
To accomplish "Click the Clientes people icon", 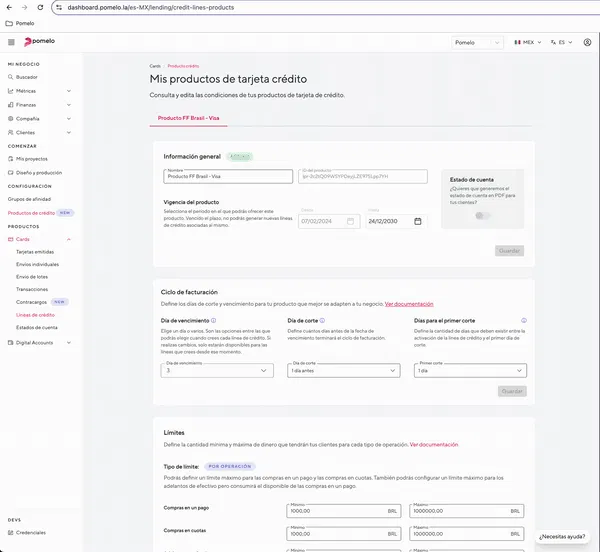I will 11,132.
